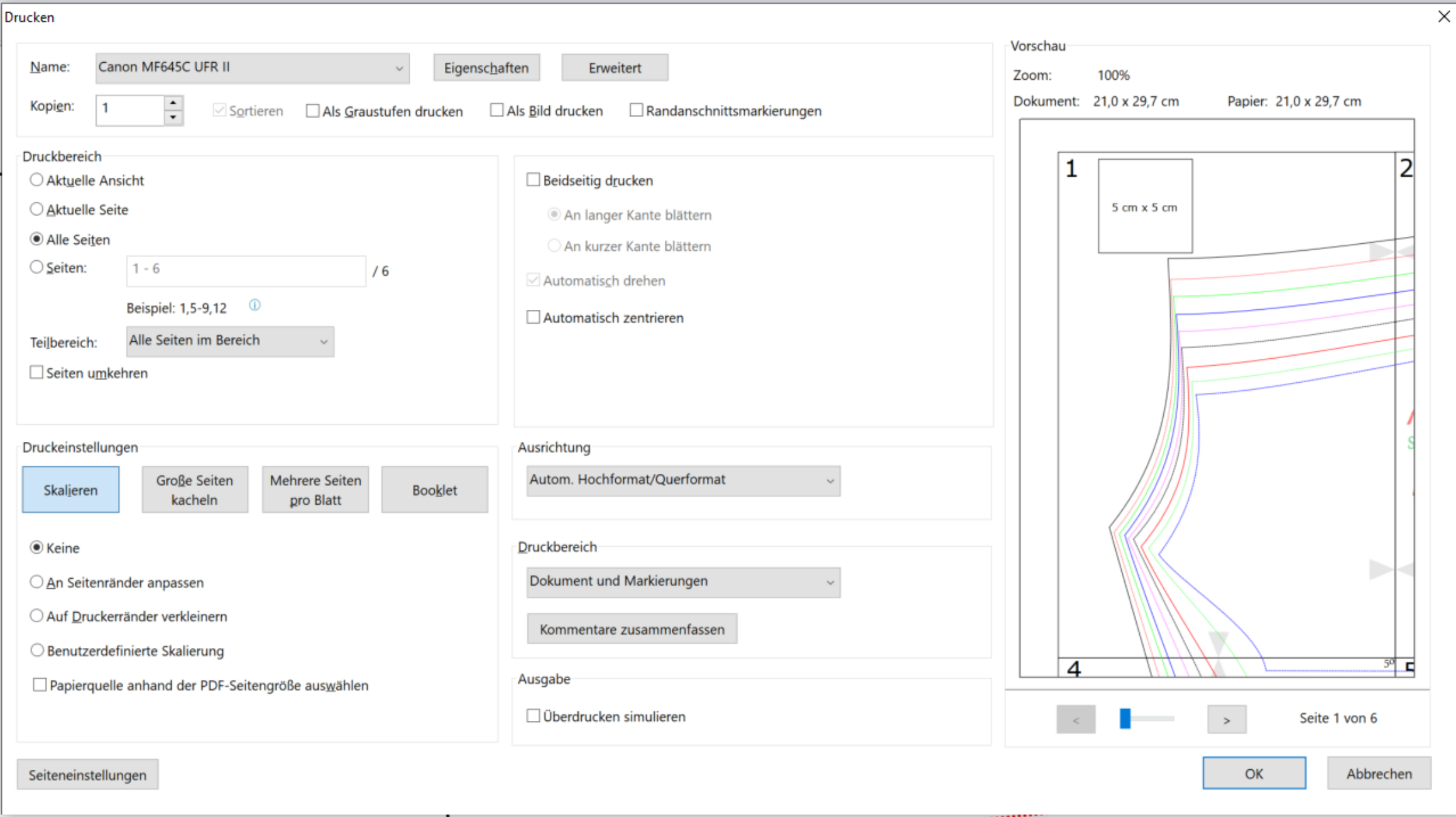1456x817 pixels.
Task: Toggle Beidseitig drucken checkbox
Action: [x=533, y=180]
